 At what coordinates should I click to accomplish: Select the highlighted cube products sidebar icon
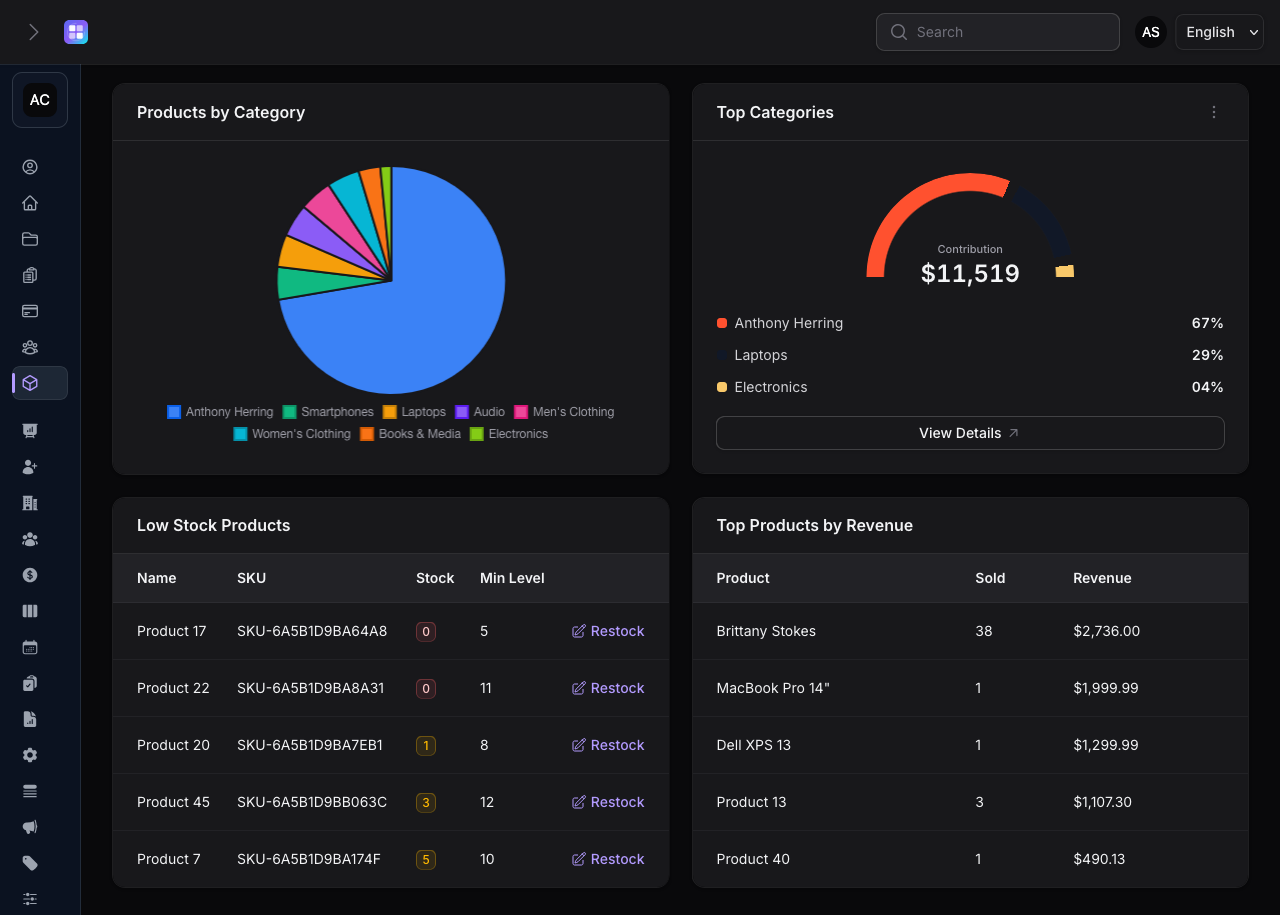[40, 383]
